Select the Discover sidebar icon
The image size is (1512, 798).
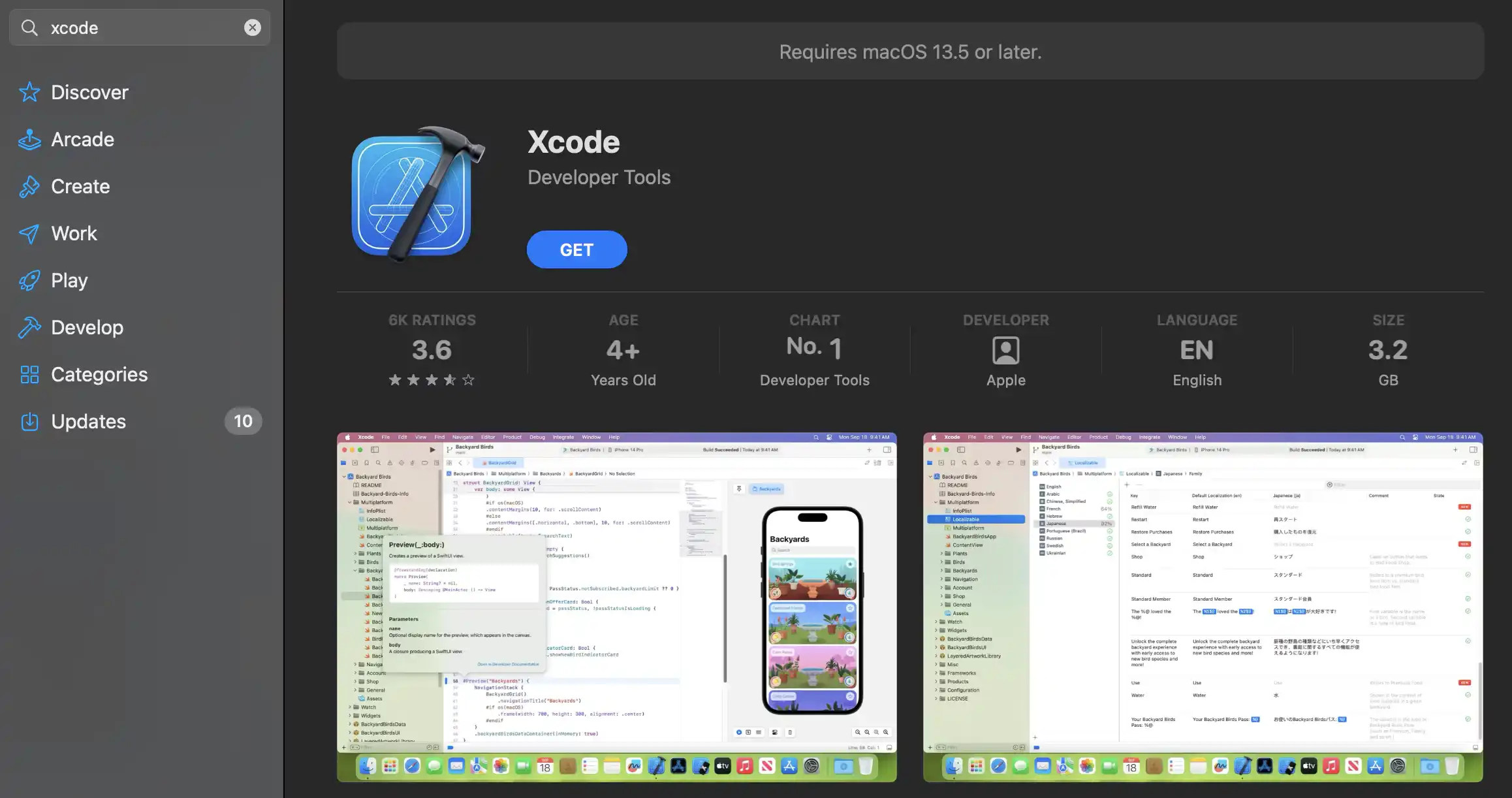[29, 91]
